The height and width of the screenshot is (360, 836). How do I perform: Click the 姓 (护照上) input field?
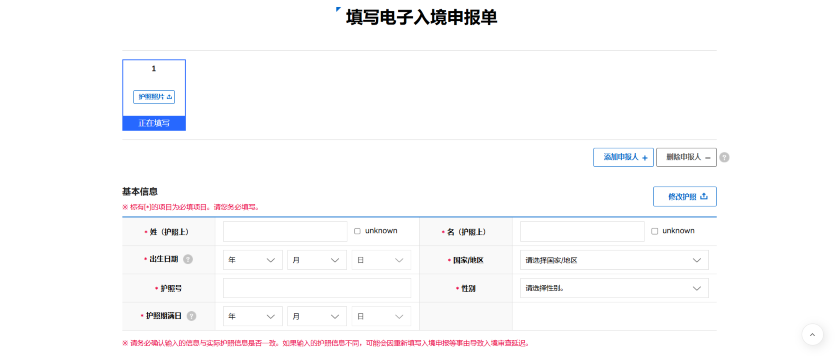285,231
